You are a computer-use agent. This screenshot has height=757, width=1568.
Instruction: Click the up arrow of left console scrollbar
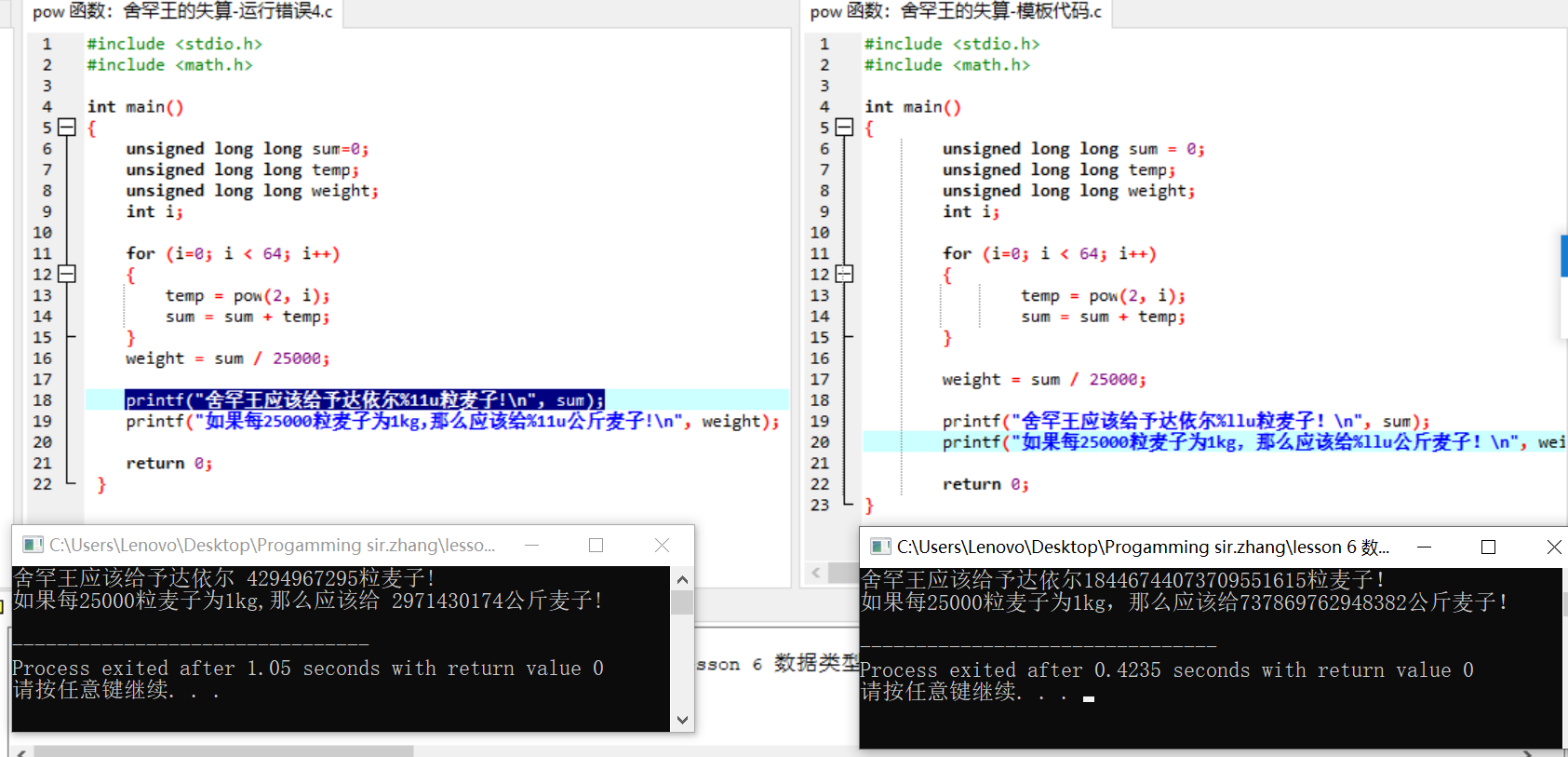(x=682, y=579)
